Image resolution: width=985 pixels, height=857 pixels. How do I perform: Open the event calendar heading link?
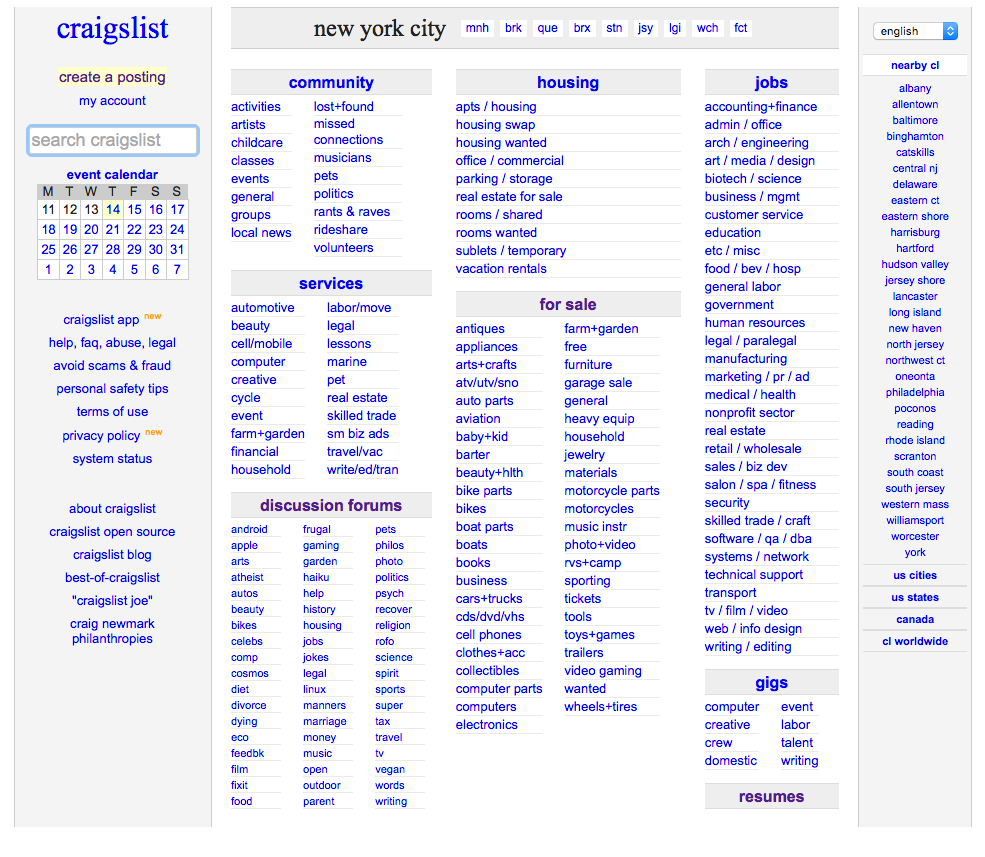112,175
